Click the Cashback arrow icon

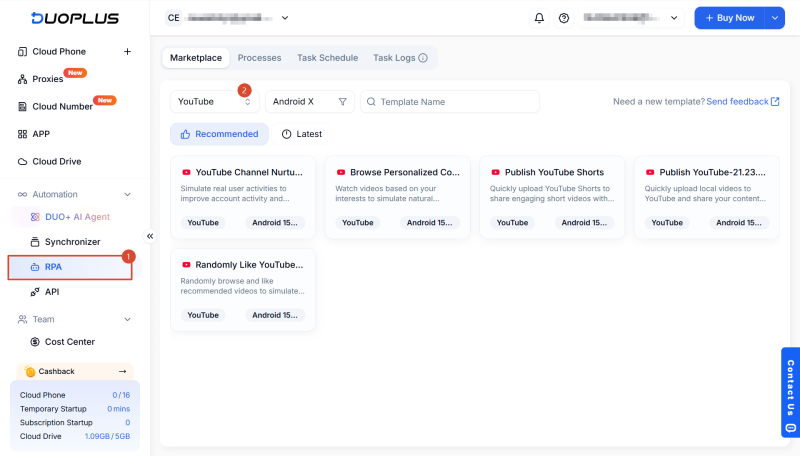click(x=122, y=371)
